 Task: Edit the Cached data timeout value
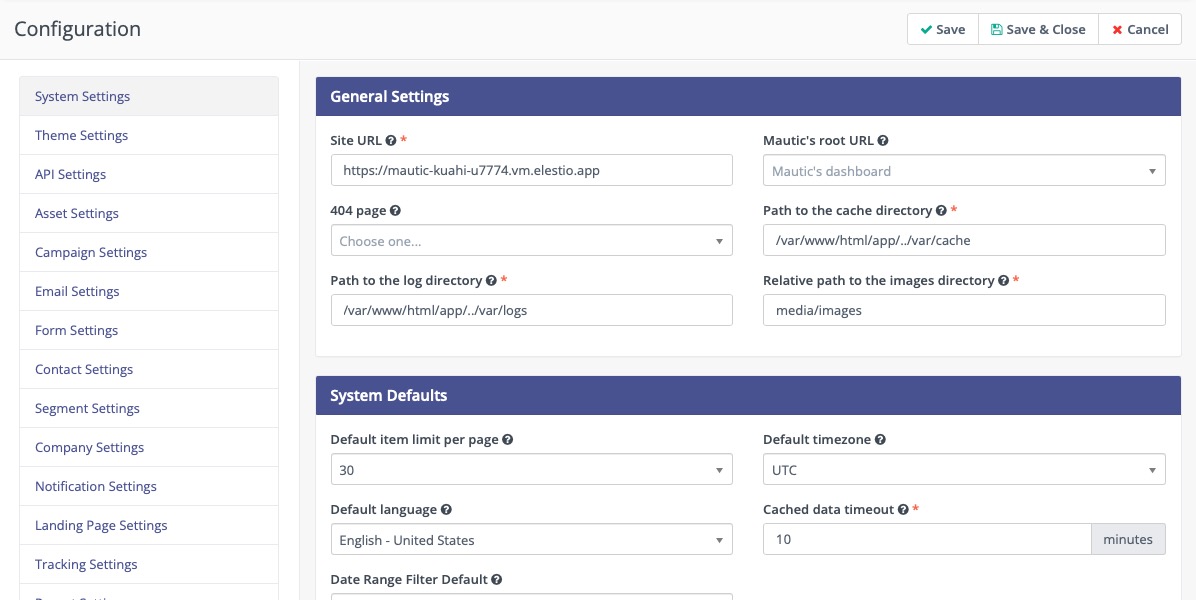pyautogui.click(x=926, y=539)
